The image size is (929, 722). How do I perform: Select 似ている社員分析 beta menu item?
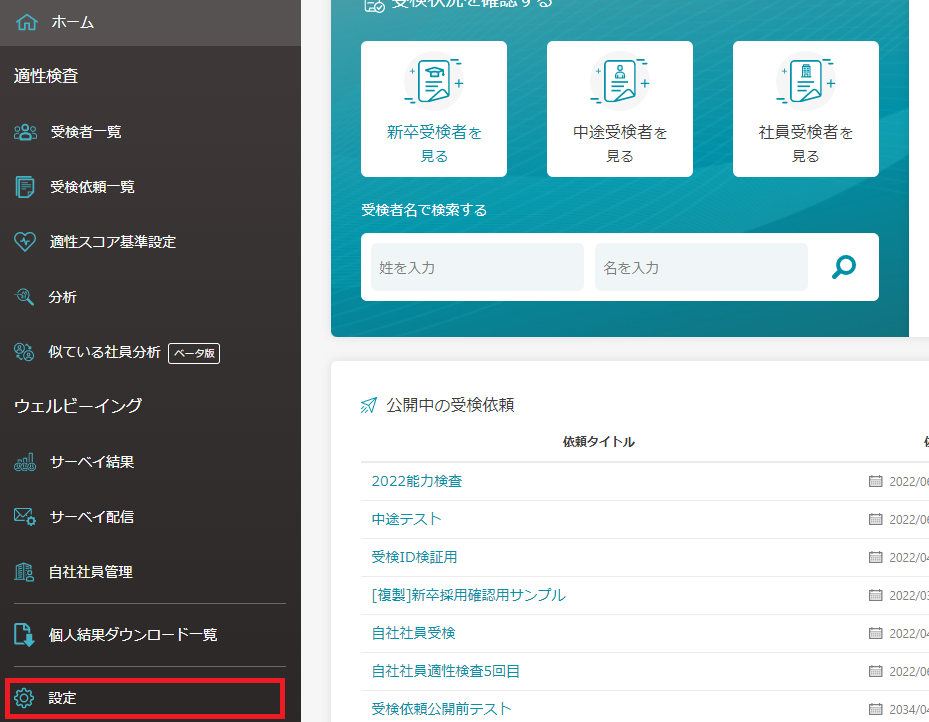tap(104, 352)
